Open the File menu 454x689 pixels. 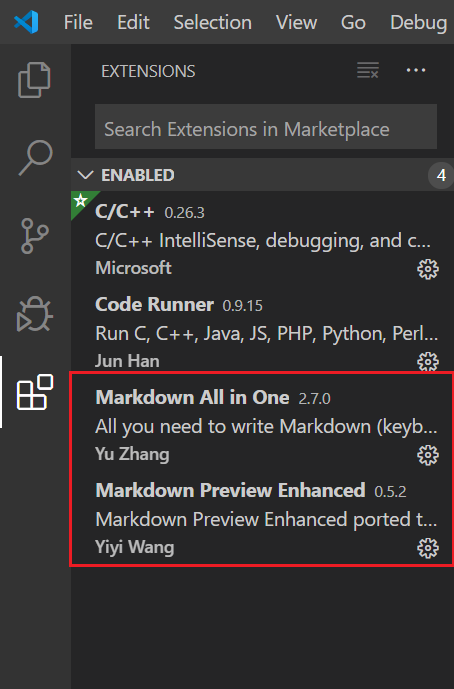coord(78,22)
